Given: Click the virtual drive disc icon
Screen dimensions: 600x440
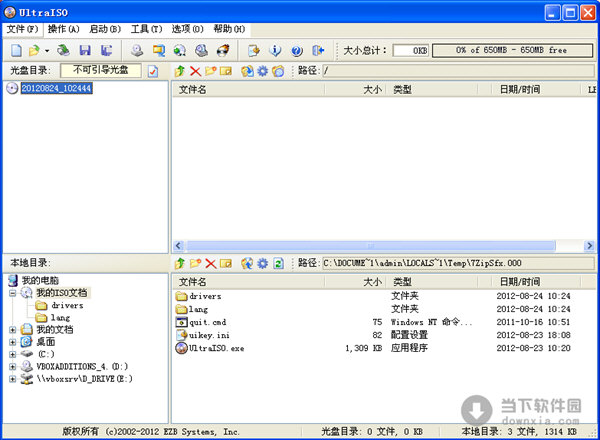Looking at the screenshot, I should (x=201, y=50).
